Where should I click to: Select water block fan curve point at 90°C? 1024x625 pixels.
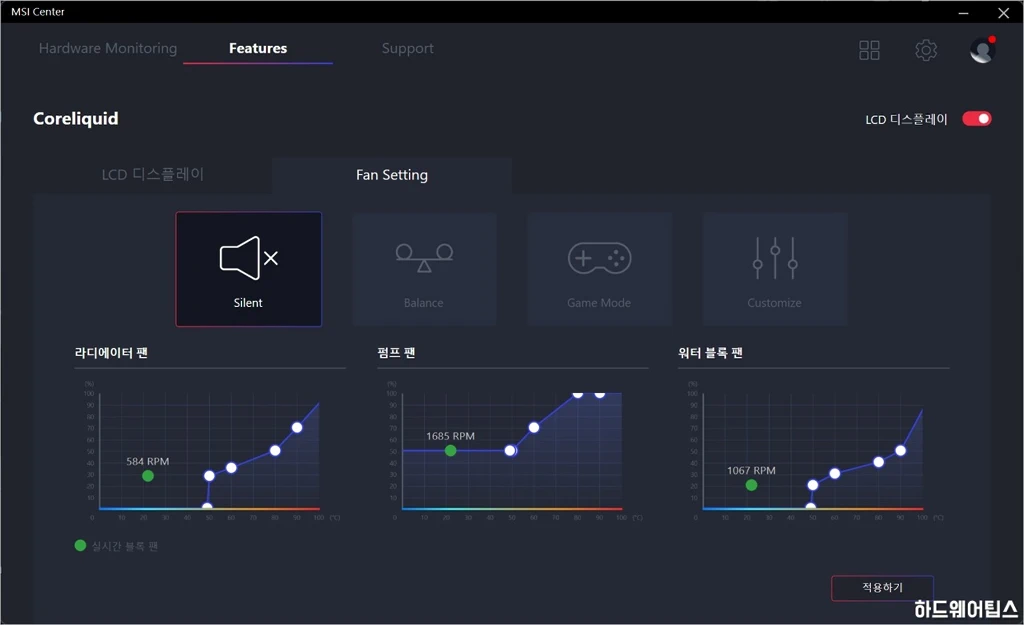901,451
